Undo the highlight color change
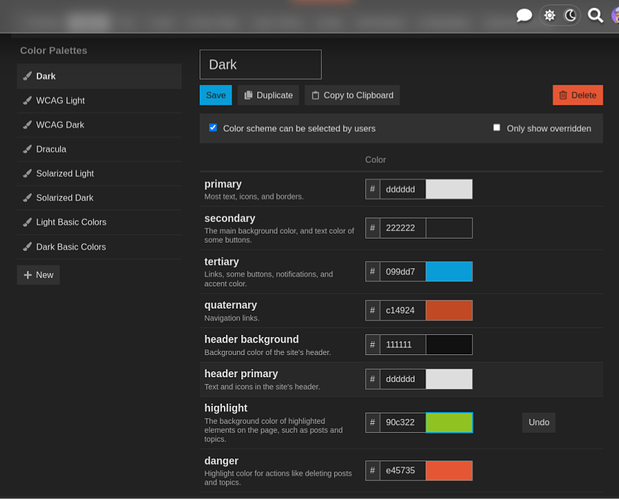 point(538,423)
